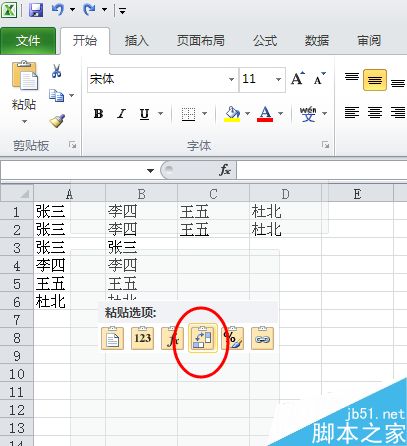Open the Name Box dropdown arrow

click(150, 171)
